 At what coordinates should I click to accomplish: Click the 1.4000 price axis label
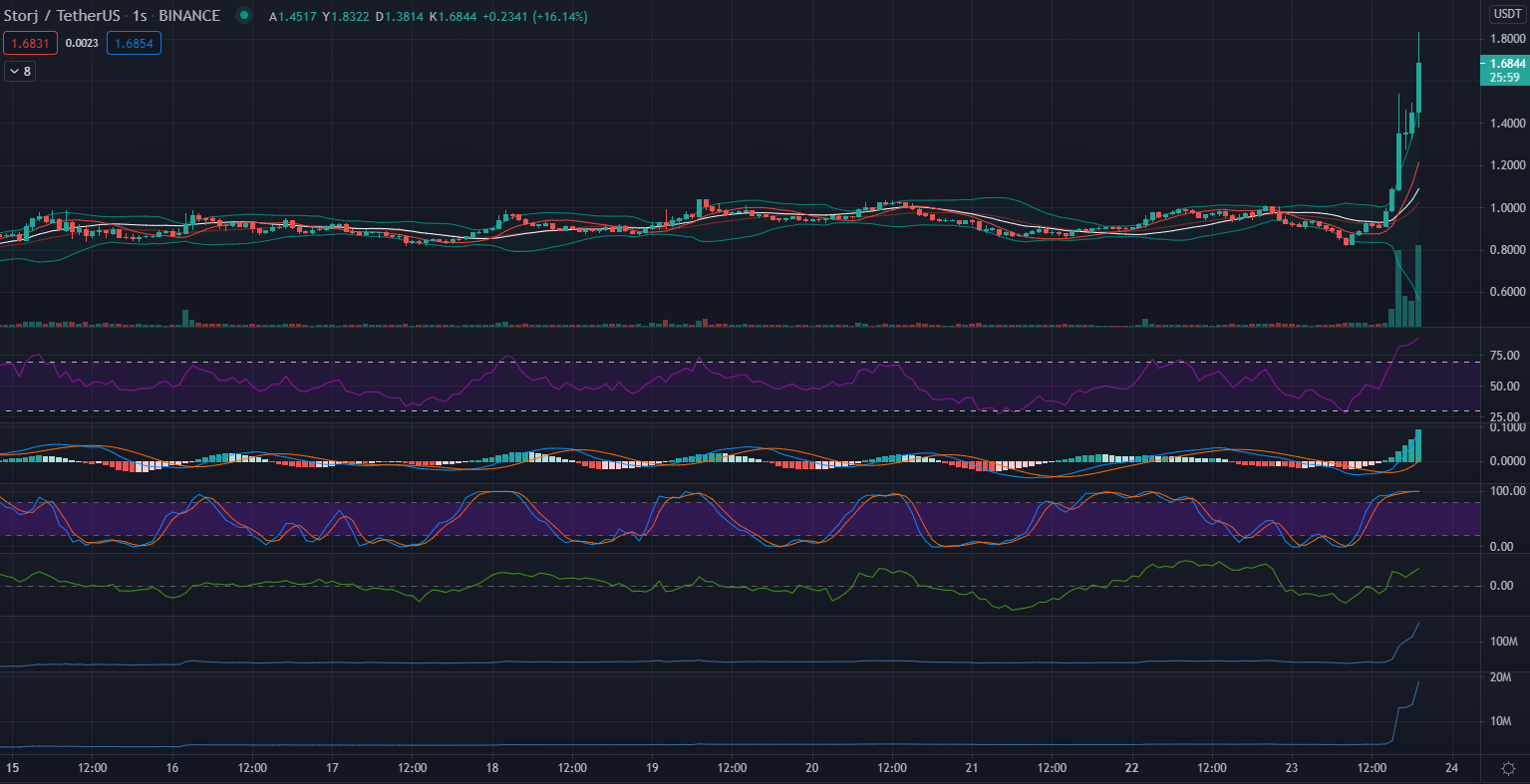coord(1507,124)
